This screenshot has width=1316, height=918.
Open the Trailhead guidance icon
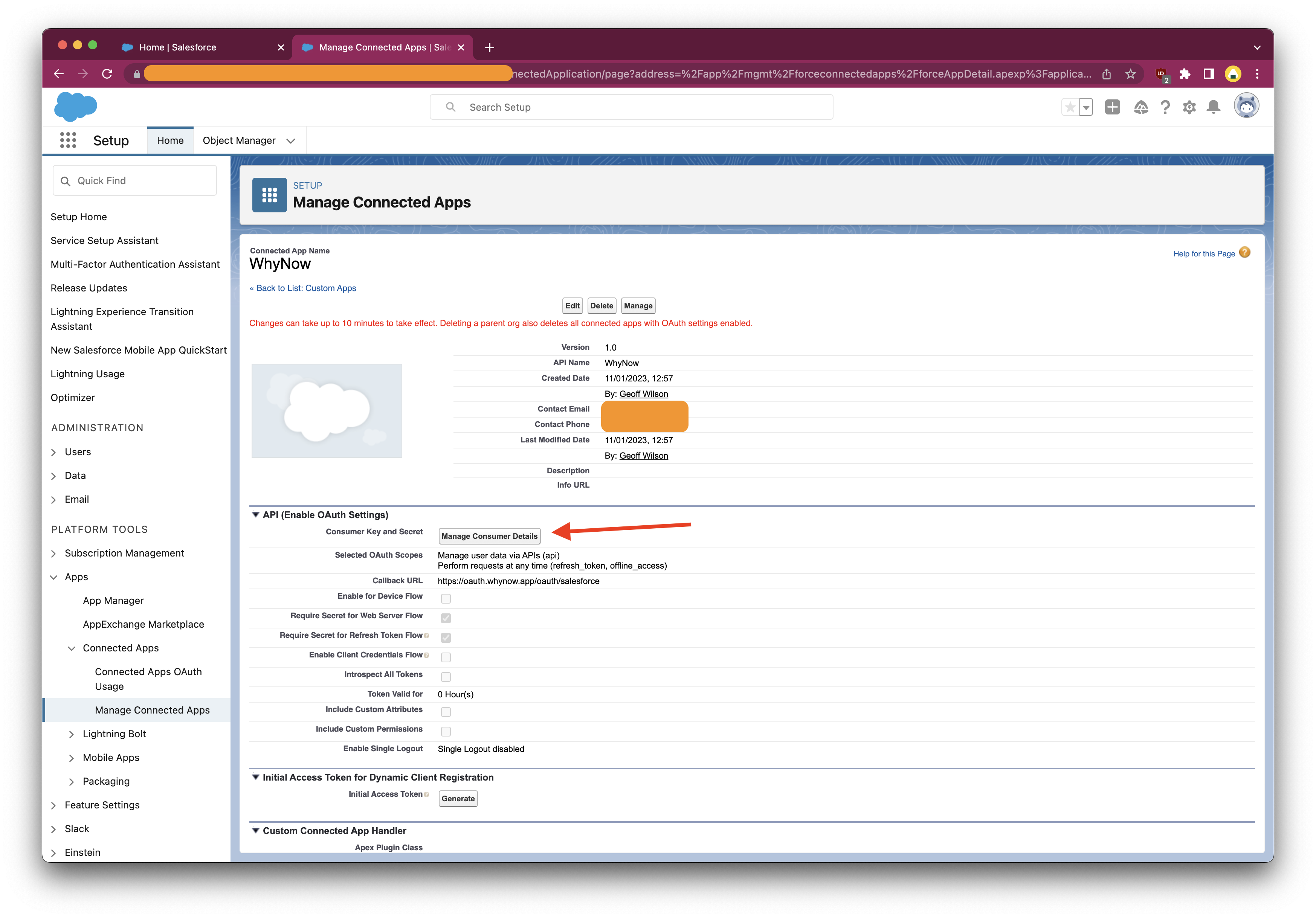(1140, 107)
